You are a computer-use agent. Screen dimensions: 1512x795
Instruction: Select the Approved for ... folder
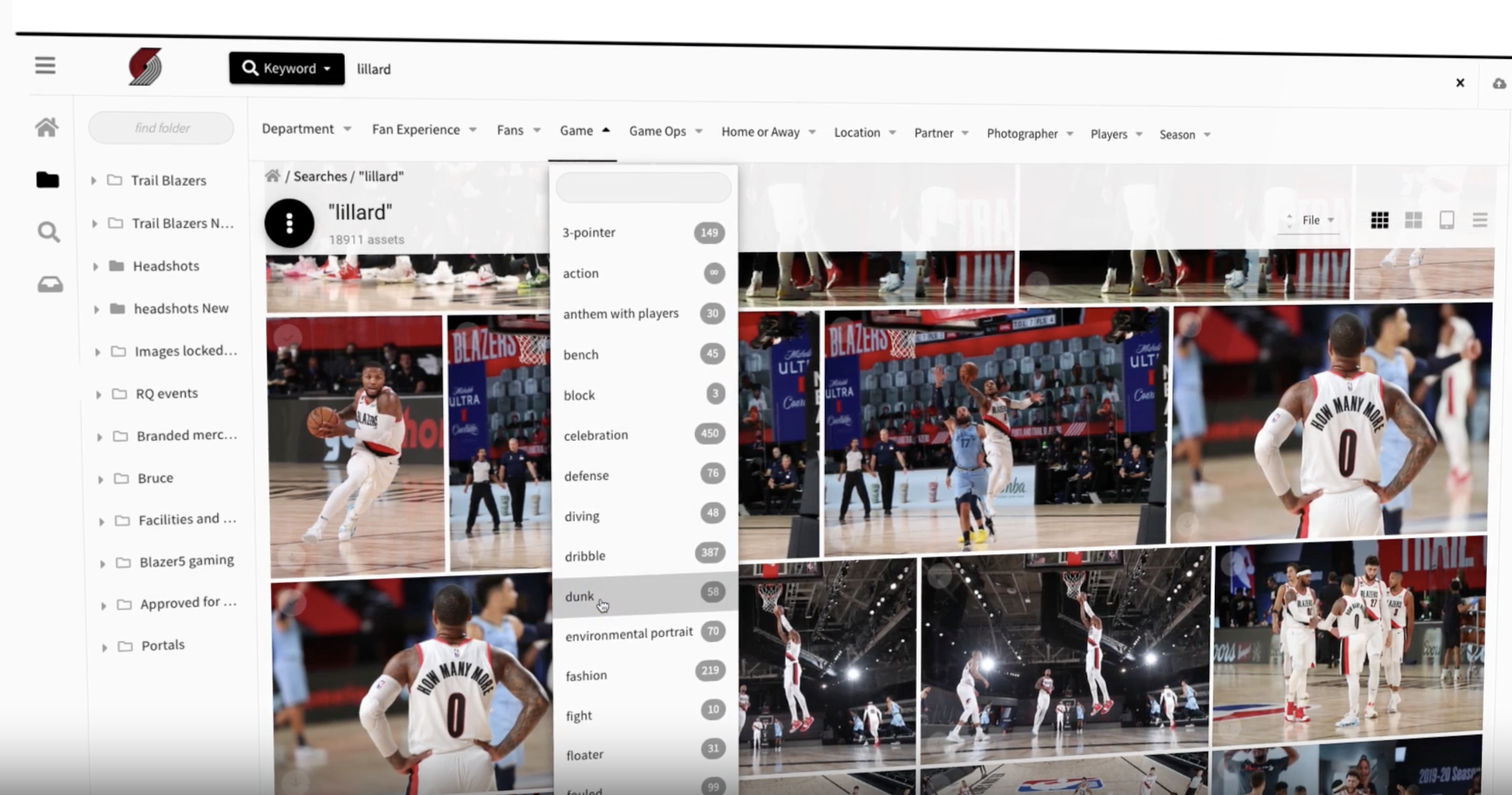pyautogui.click(x=177, y=603)
